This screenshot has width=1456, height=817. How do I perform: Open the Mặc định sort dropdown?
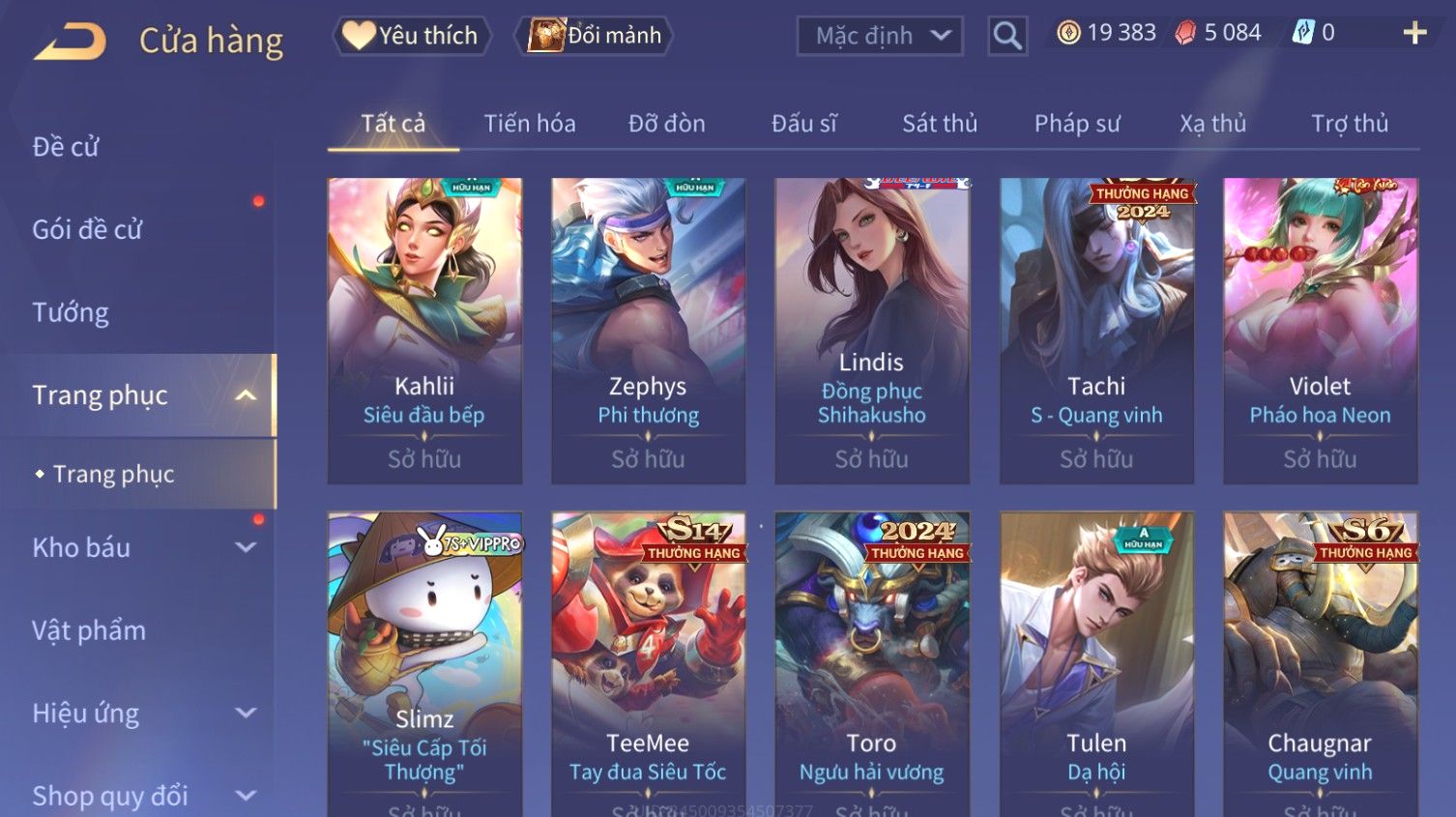tap(880, 36)
